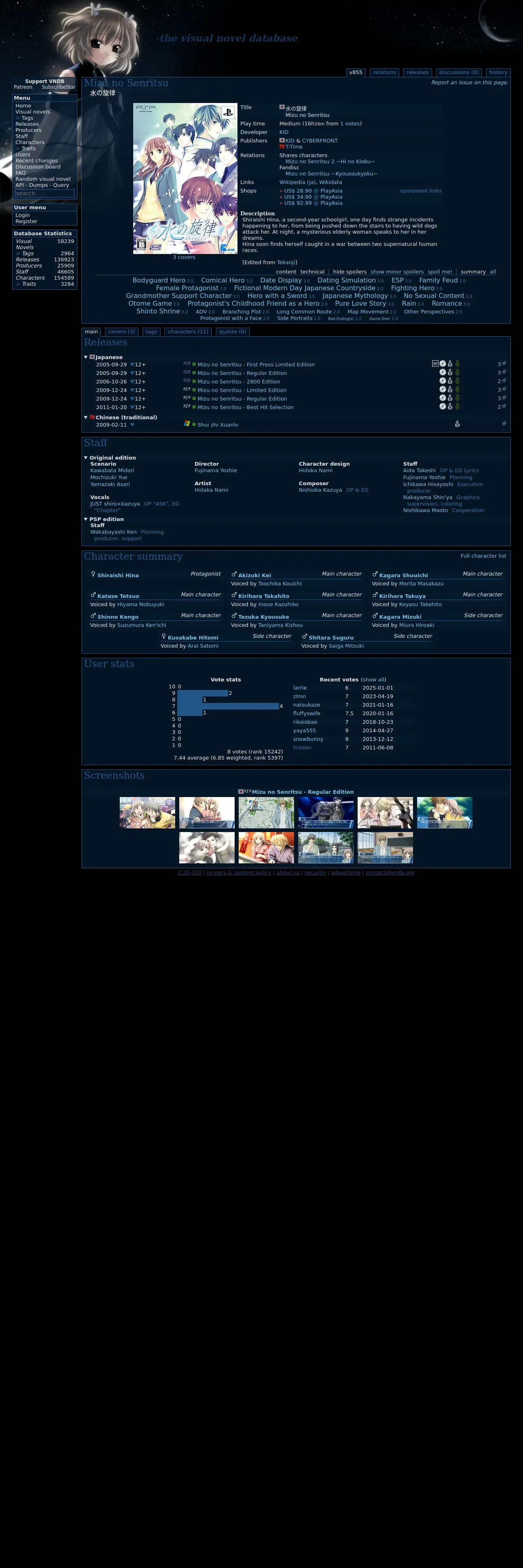Click 'show all' recent votes link

pos(373,679)
